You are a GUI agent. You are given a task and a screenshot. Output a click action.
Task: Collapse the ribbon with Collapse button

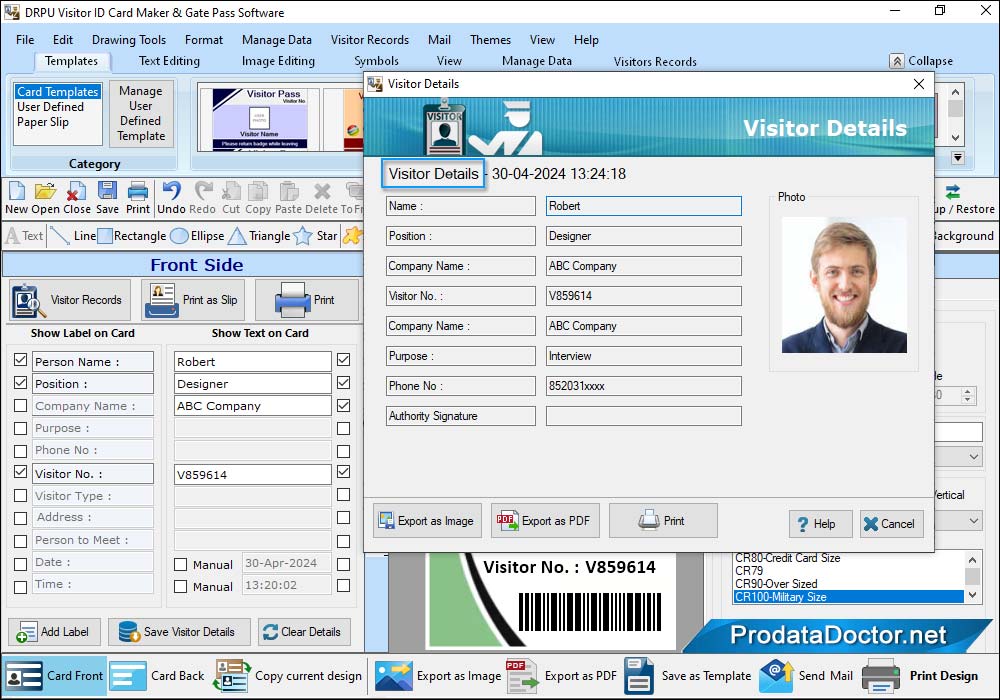point(922,61)
